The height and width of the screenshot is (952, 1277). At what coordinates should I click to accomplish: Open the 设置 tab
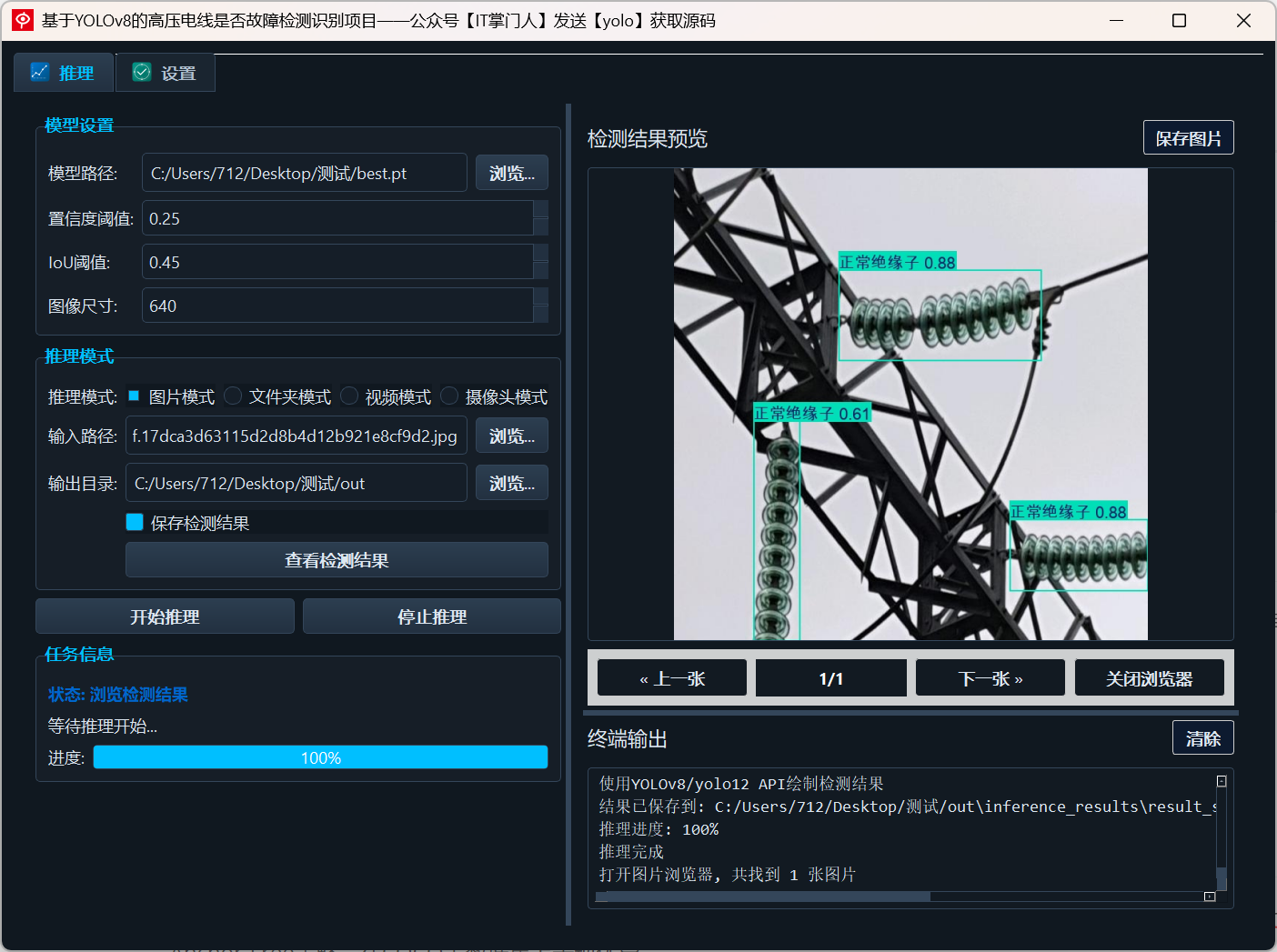point(166,73)
